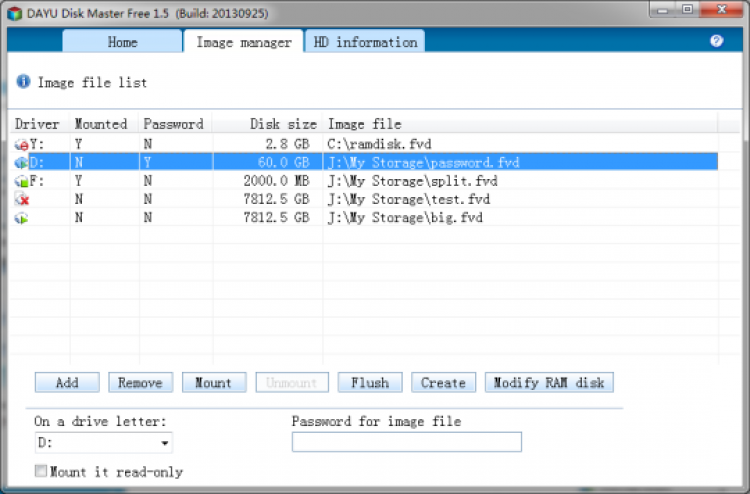
Task: Sort by the Driver column header
Action: [x=40, y=124]
